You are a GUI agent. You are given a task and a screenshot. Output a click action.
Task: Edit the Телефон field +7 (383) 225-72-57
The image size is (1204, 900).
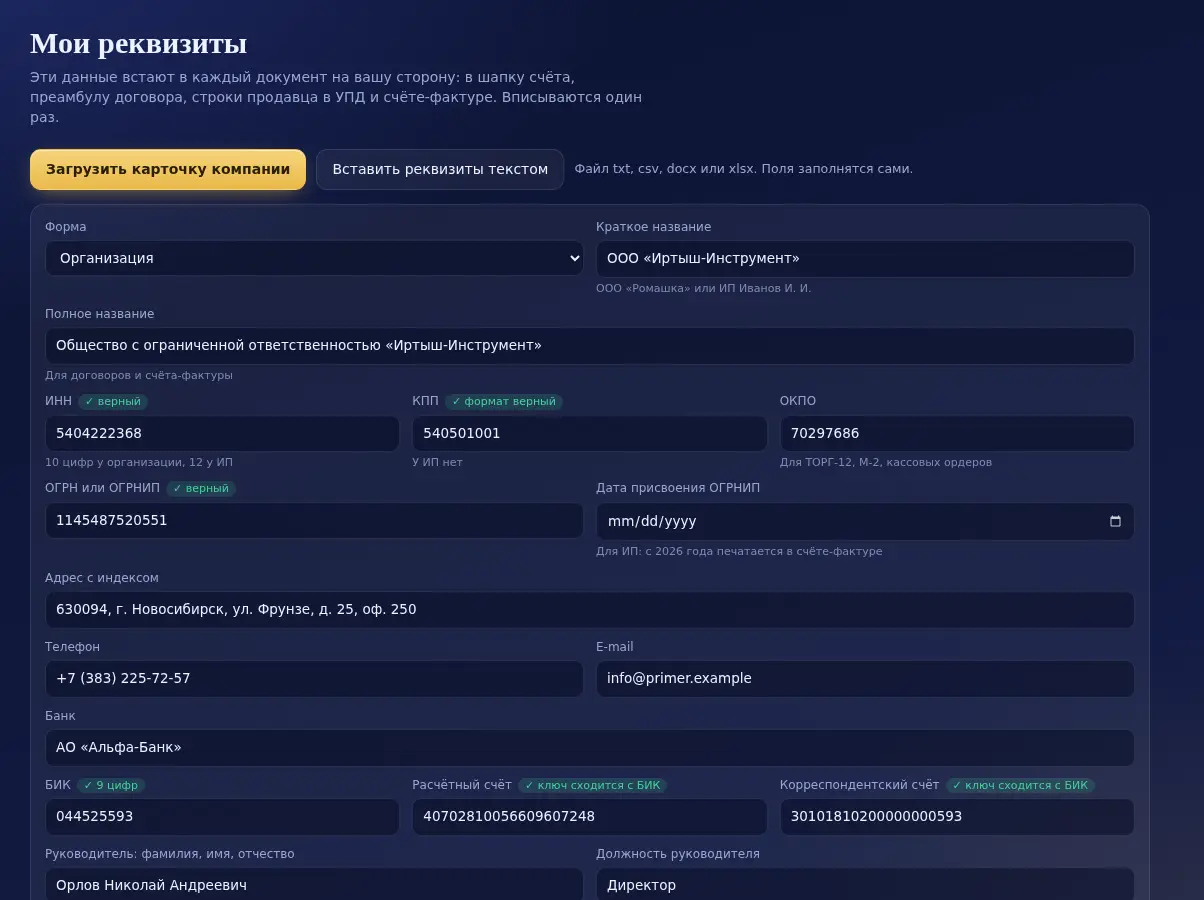pos(314,678)
